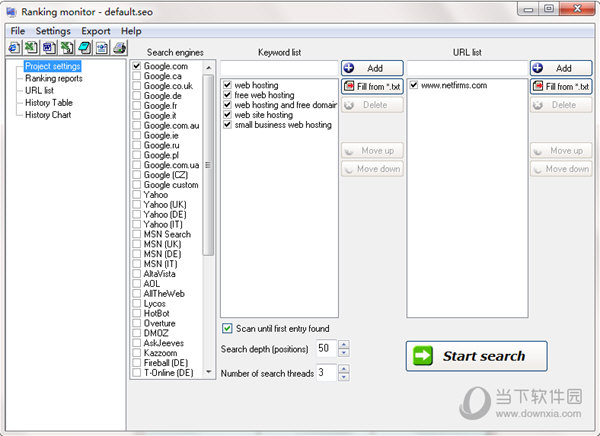Click the cyan notepad toolbar icon
The image size is (600, 436).
click(x=84, y=48)
